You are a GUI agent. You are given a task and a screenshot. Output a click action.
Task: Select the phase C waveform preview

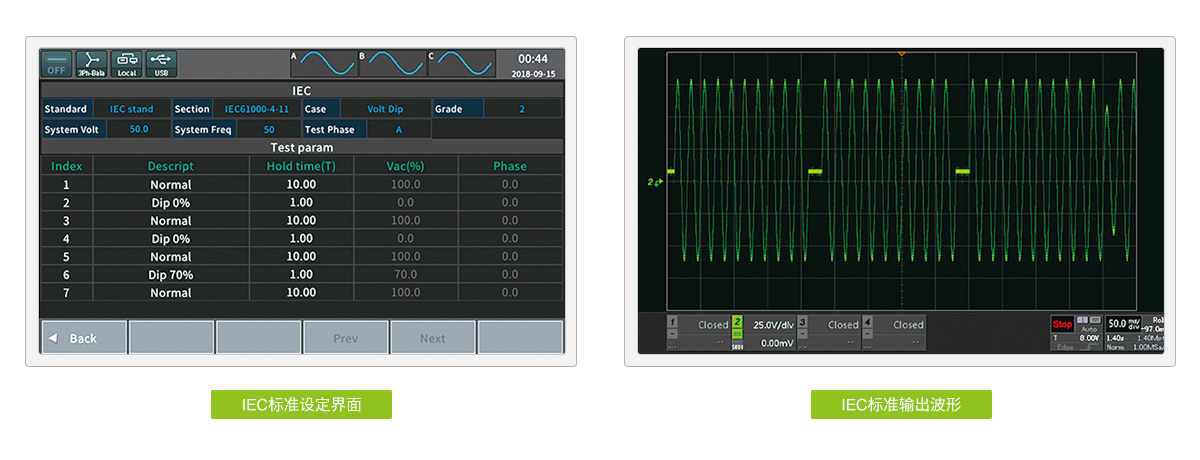pyautogui.click(x=461, y=64)
